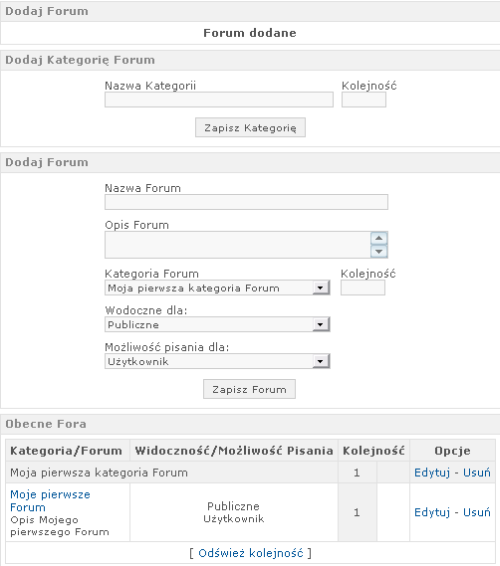Focus the Nazwa Kategorii input field
Viewport: 500px width, 566px height.
tap(219, 100)
